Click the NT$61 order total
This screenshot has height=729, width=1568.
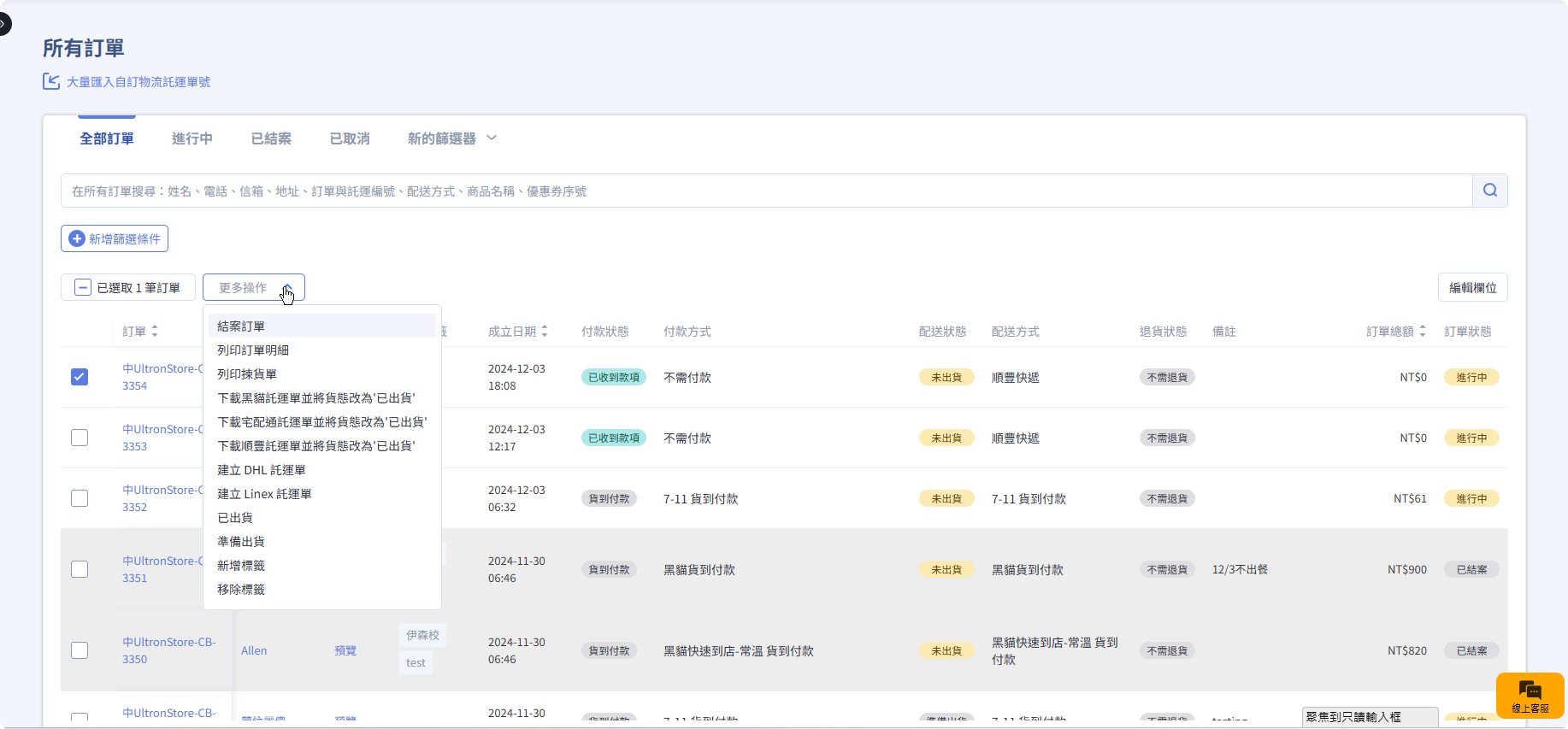1410,498
